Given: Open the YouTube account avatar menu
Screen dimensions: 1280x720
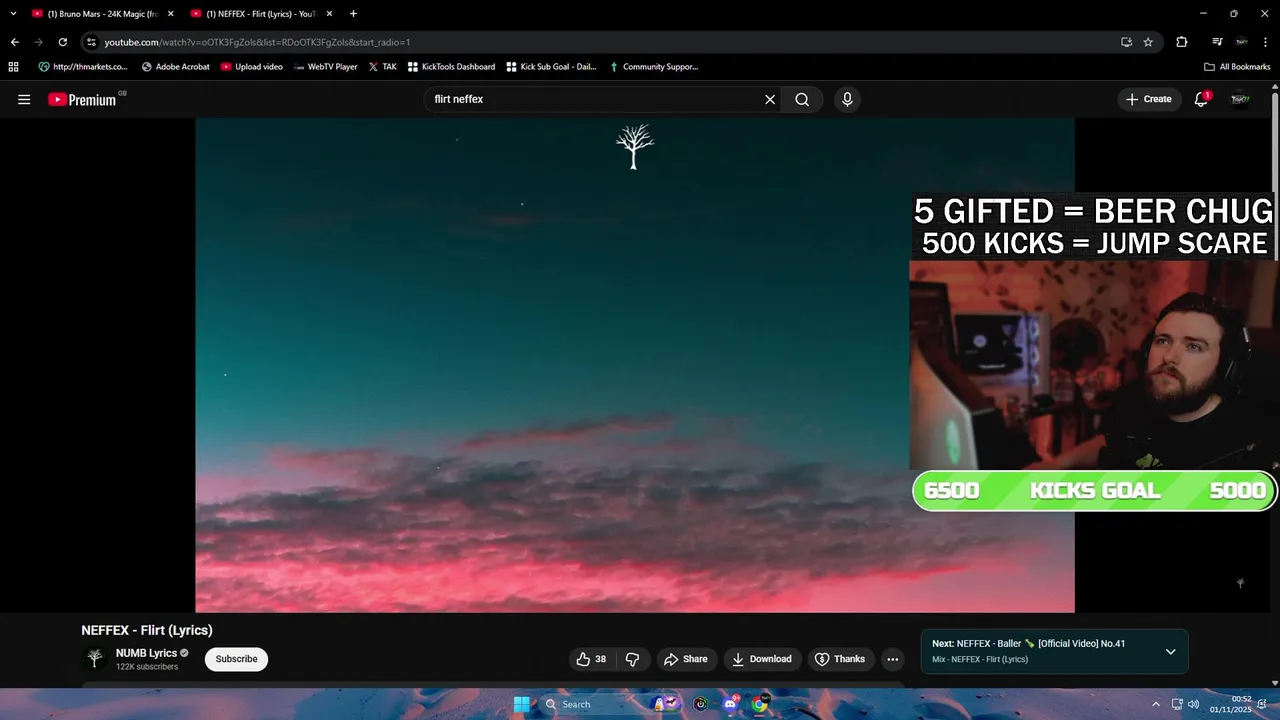Looking at the screenshot, I should tap(1240, 99).
